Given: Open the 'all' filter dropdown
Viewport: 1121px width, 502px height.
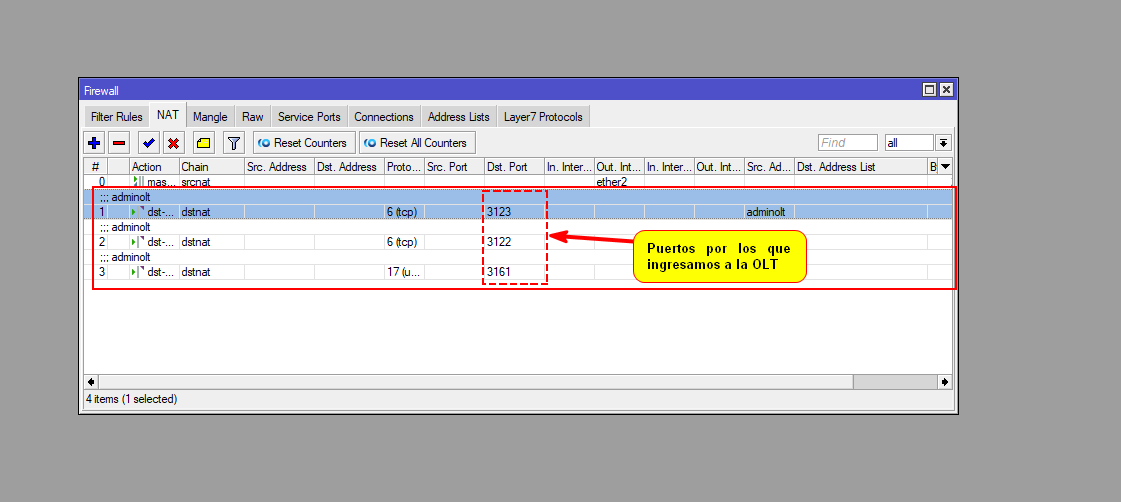Looking at the screenshot, I should 942,143.
